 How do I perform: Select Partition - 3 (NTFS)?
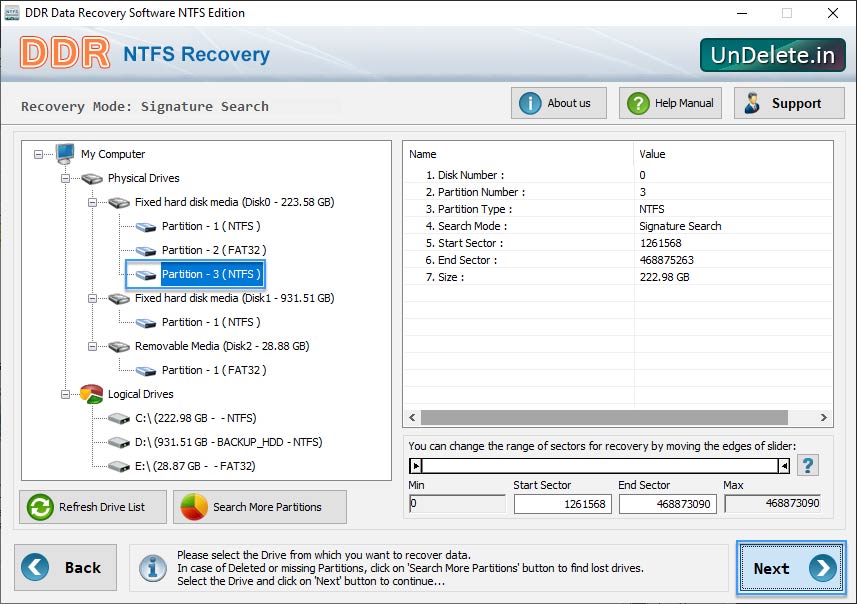pos(211,274)
